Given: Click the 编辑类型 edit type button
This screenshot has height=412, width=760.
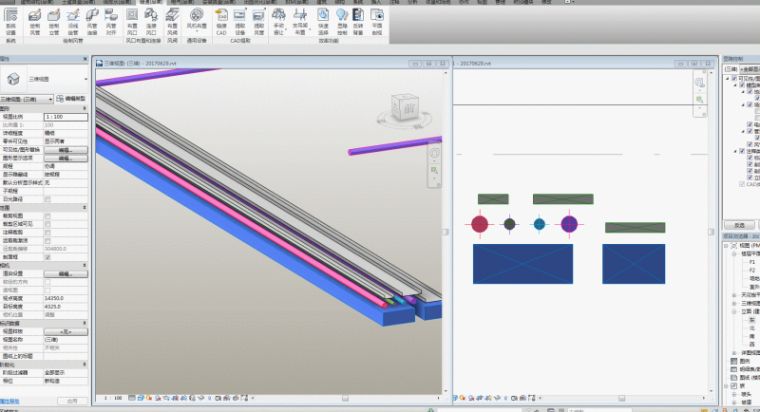Looking at the screenshot, I should pos(71,99).
